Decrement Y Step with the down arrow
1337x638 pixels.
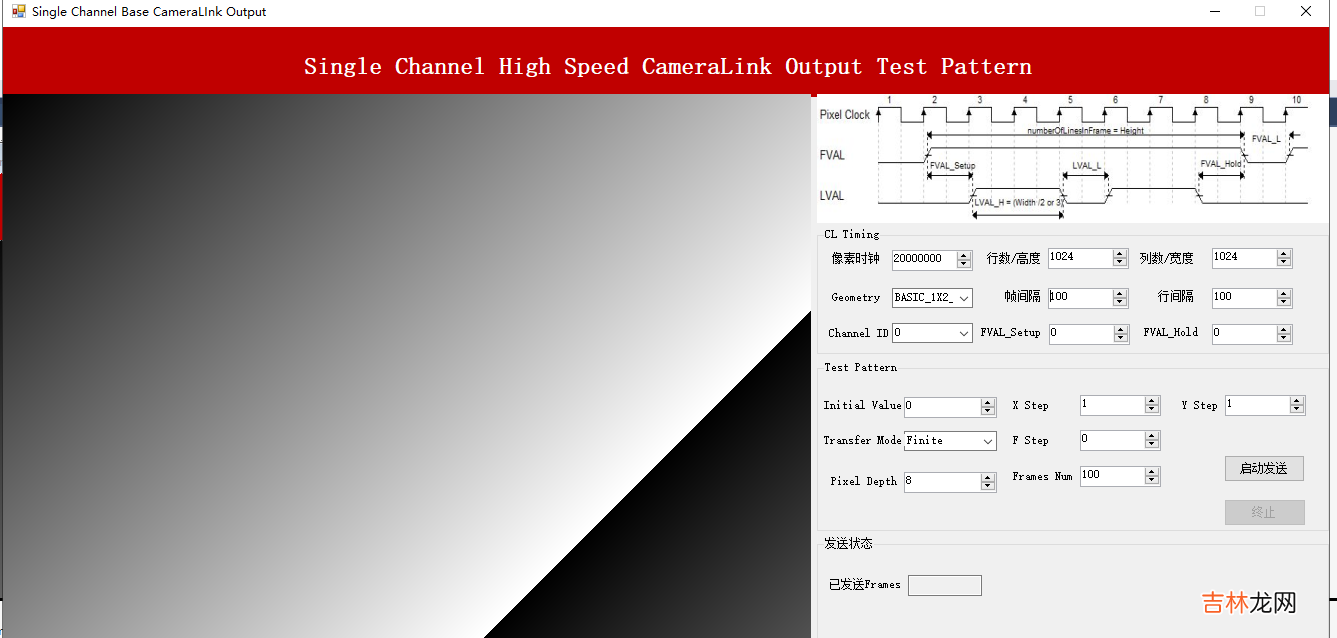pos(1297,410)
